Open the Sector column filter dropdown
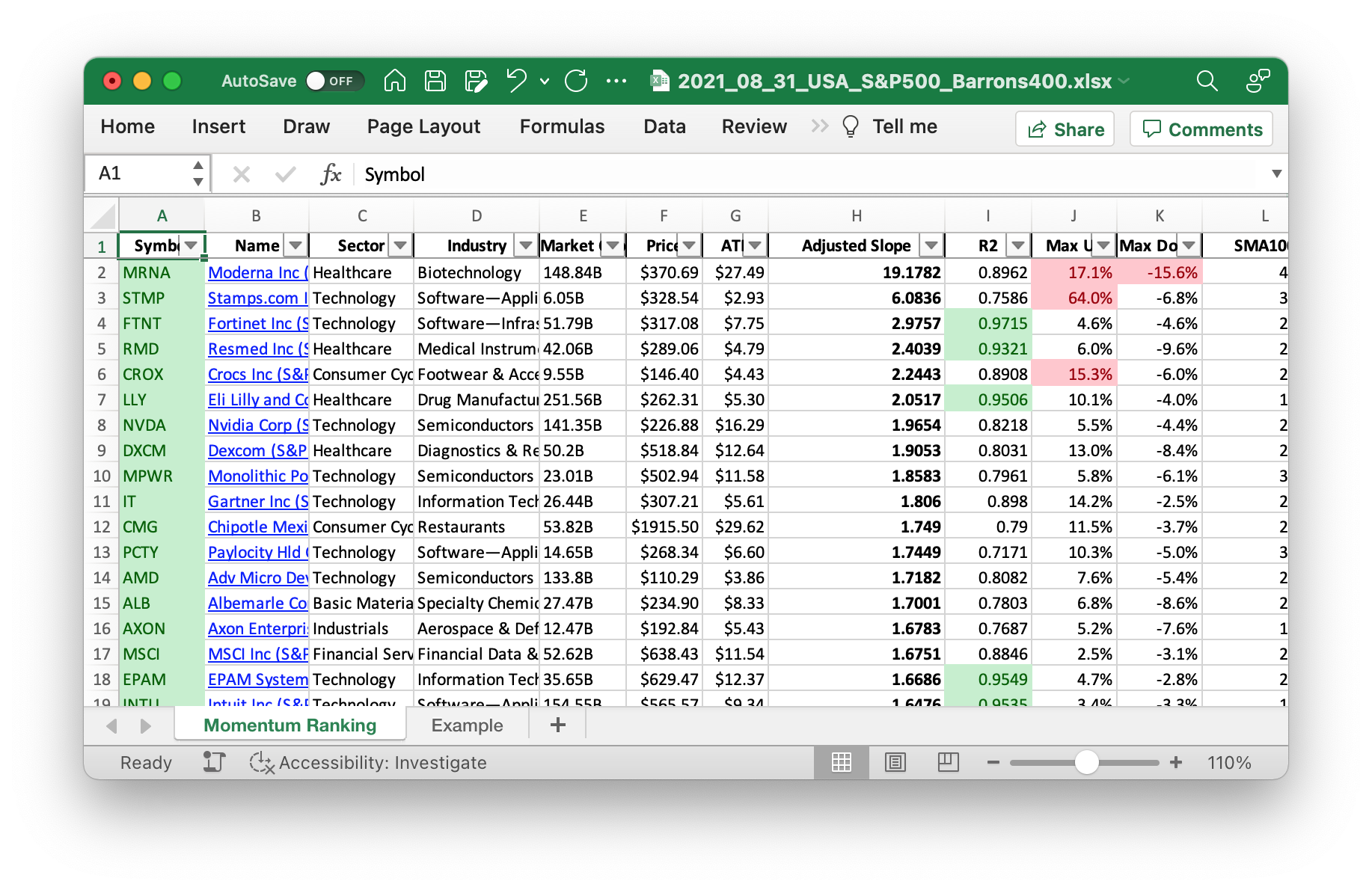Screen dimensions: 1372x890 (x=400, y=245)
